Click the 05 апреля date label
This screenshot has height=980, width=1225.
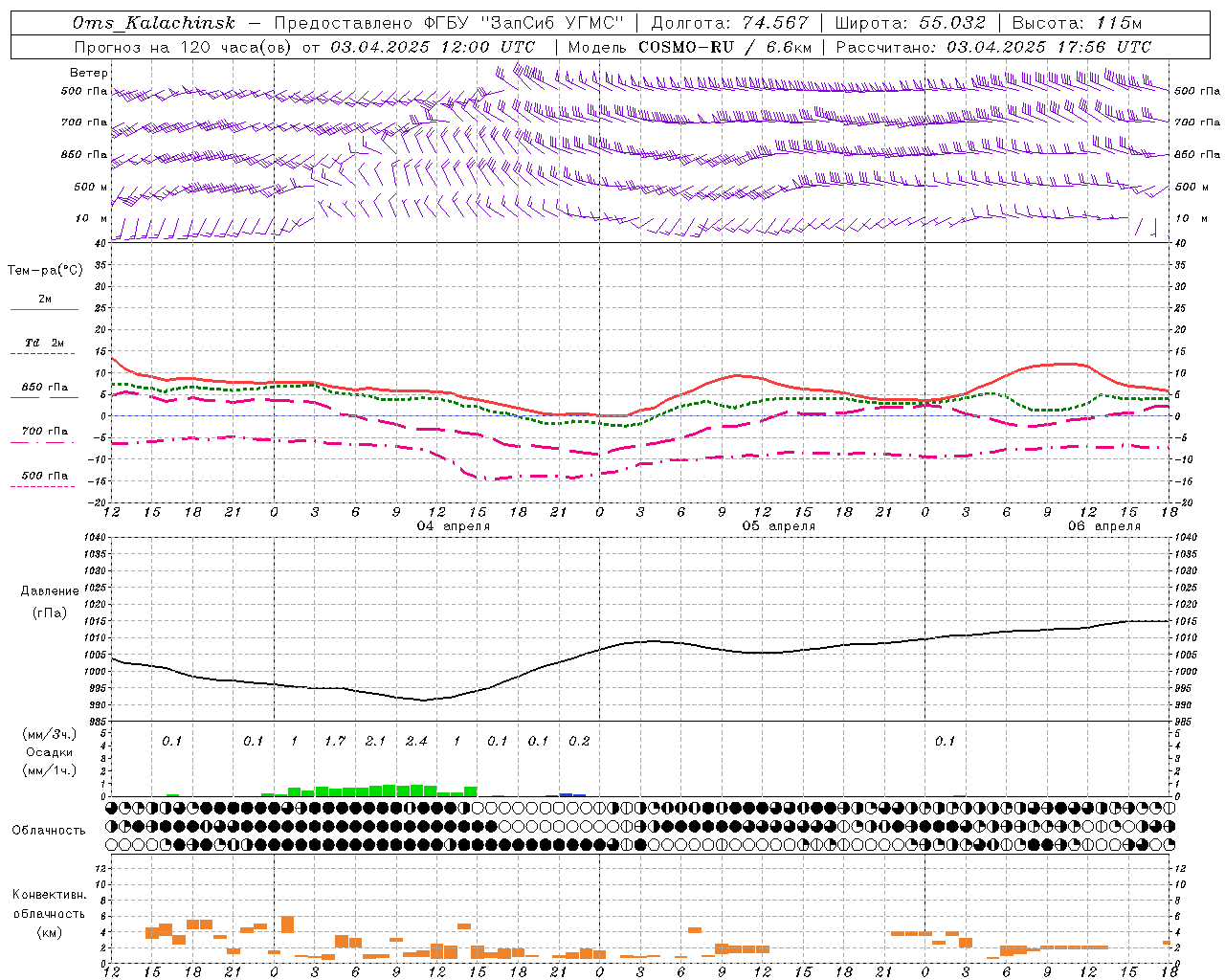coord(779,526)
